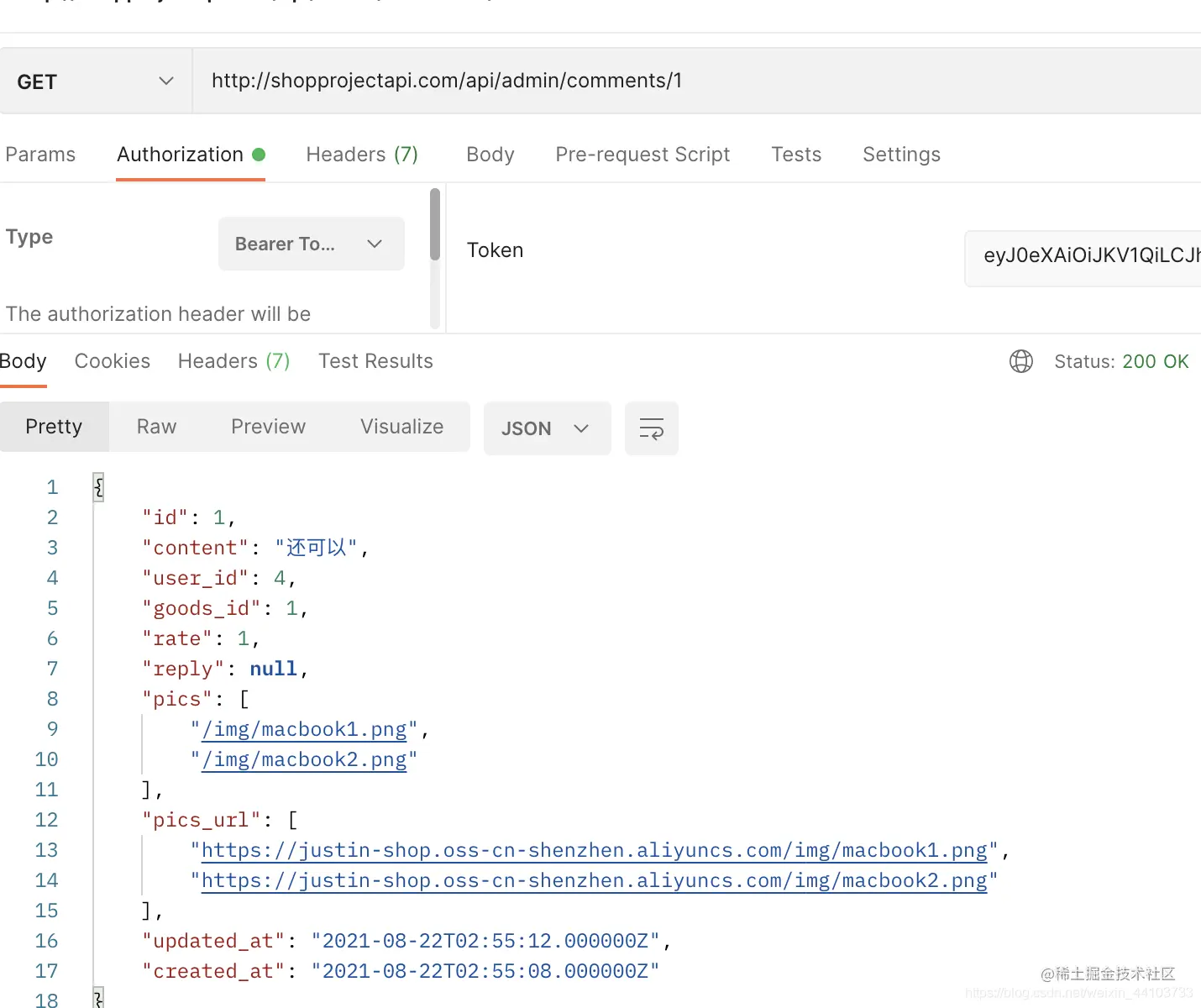Viewport: 1201px width, 1008px height.
Task: Click the "goods_id" key on line 5
Action: 202,608
